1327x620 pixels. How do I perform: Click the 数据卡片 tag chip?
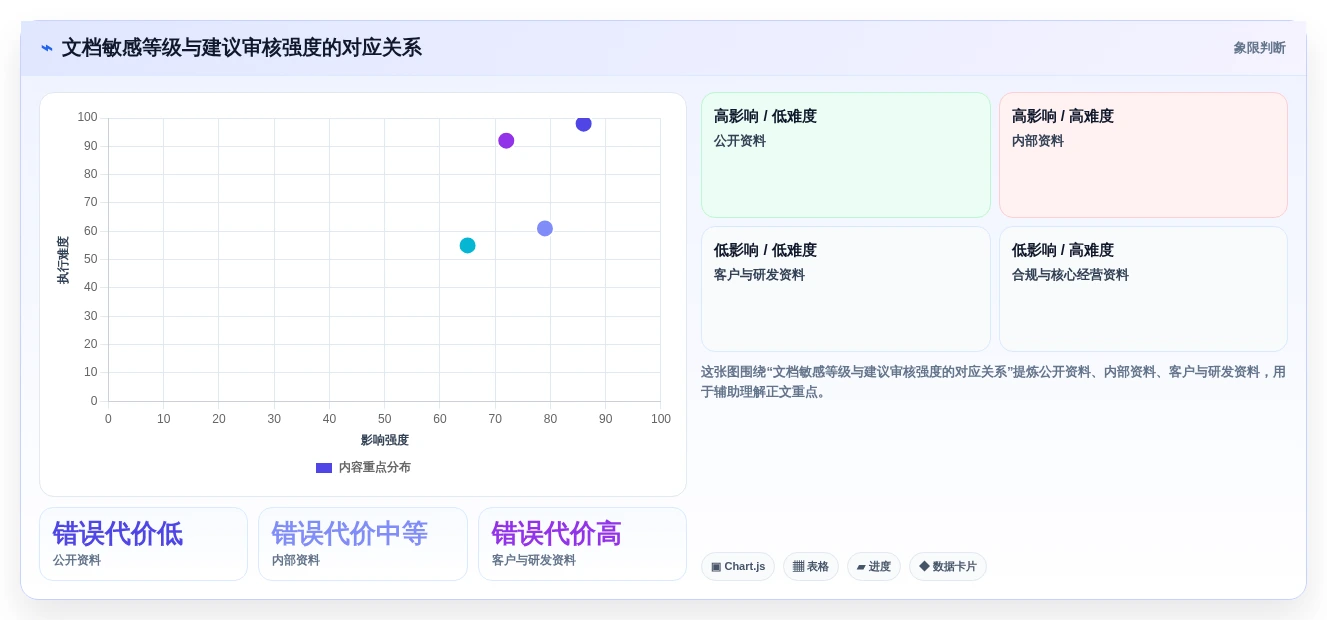(948, 567)
